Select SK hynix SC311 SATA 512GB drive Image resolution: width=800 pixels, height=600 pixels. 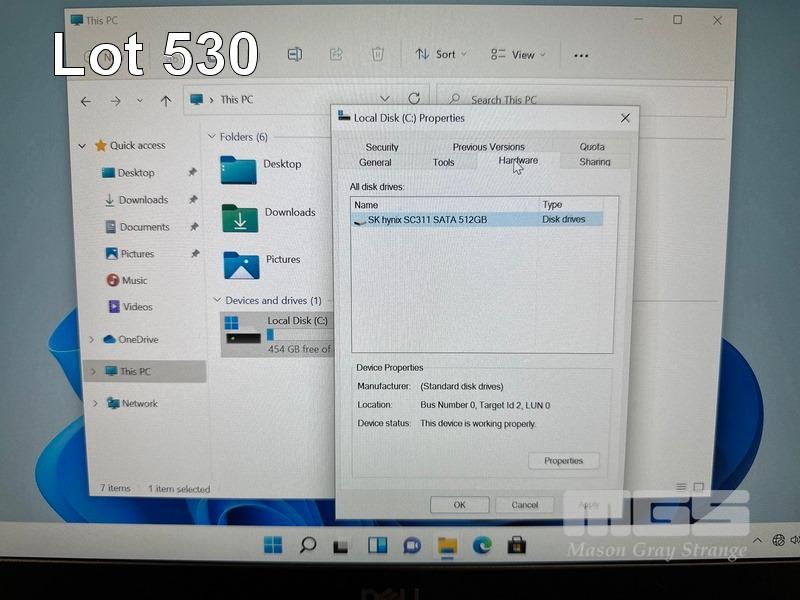[x=427, y=219]
